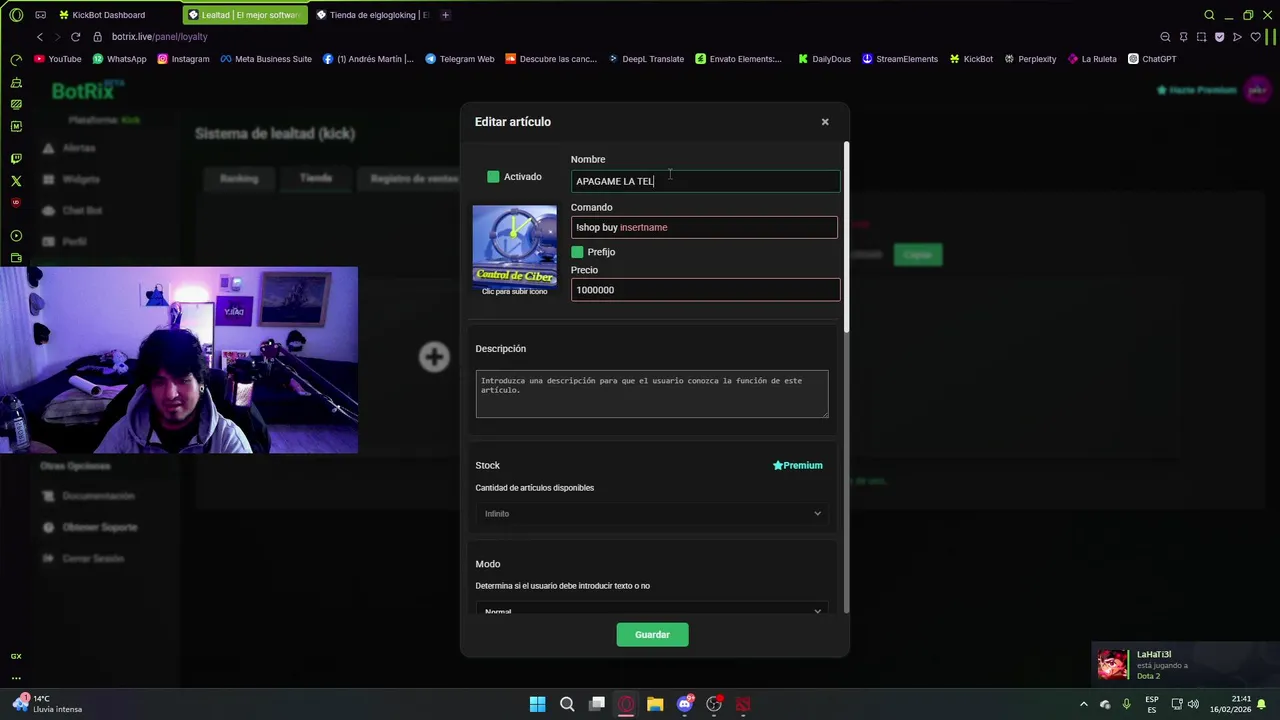Open Windows taskbar search
Image resolution: width=1280 pixels, height=720 pixels.
567,704
